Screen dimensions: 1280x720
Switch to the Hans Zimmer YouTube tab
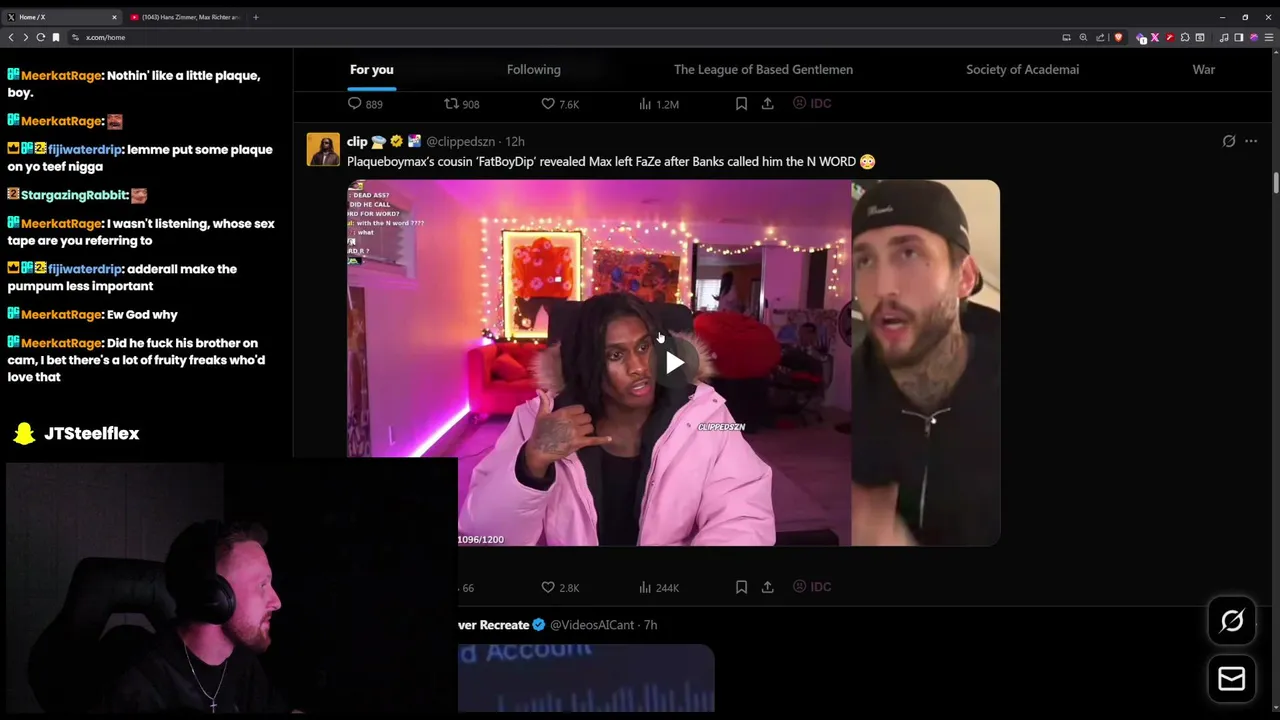185,17
